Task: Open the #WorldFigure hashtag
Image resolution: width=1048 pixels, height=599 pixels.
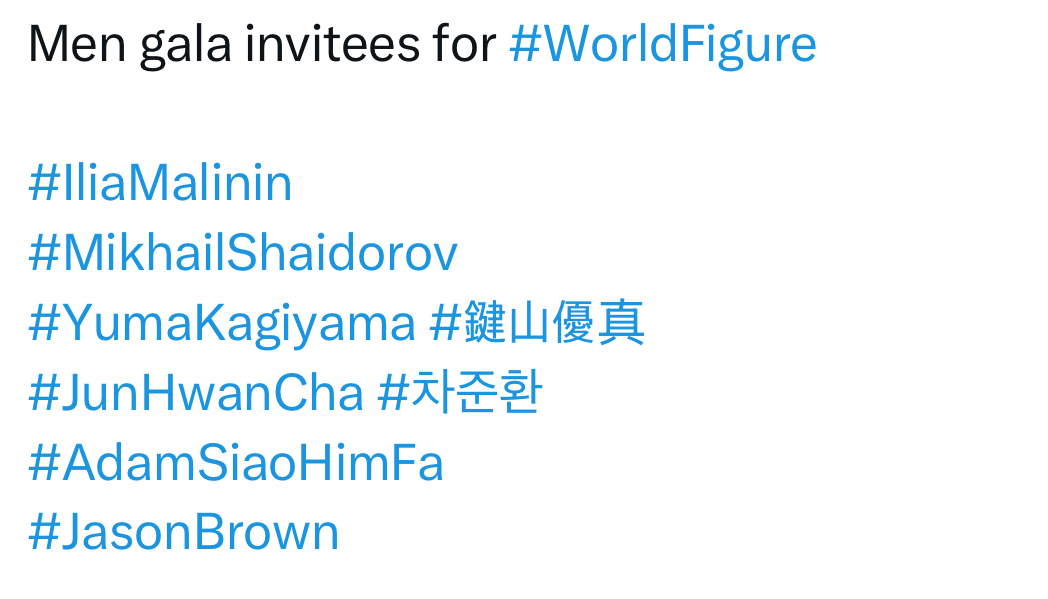Action: [662, 44]
